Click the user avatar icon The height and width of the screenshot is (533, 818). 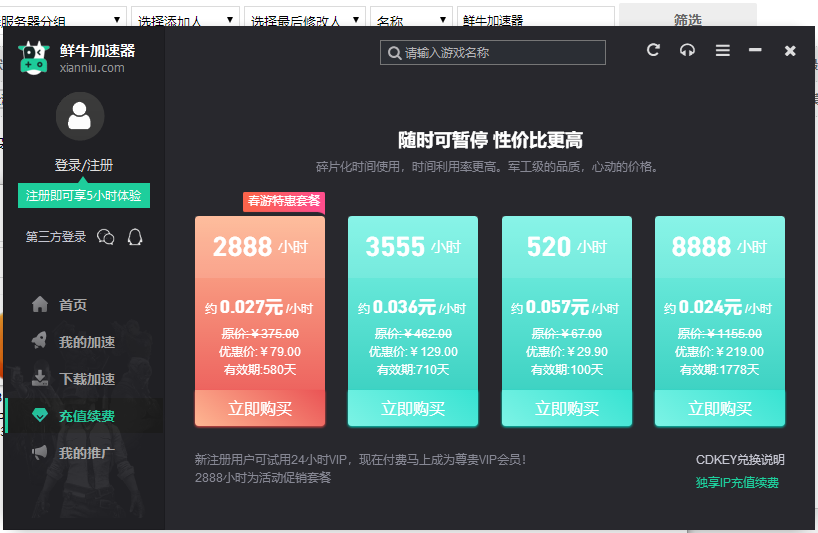pos(80,116)
